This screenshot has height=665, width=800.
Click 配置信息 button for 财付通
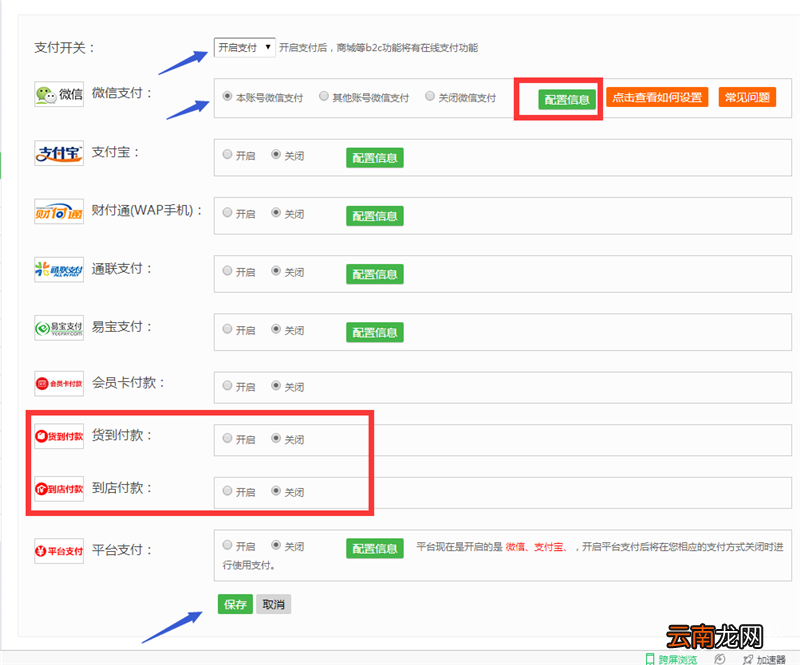point(374,216)
